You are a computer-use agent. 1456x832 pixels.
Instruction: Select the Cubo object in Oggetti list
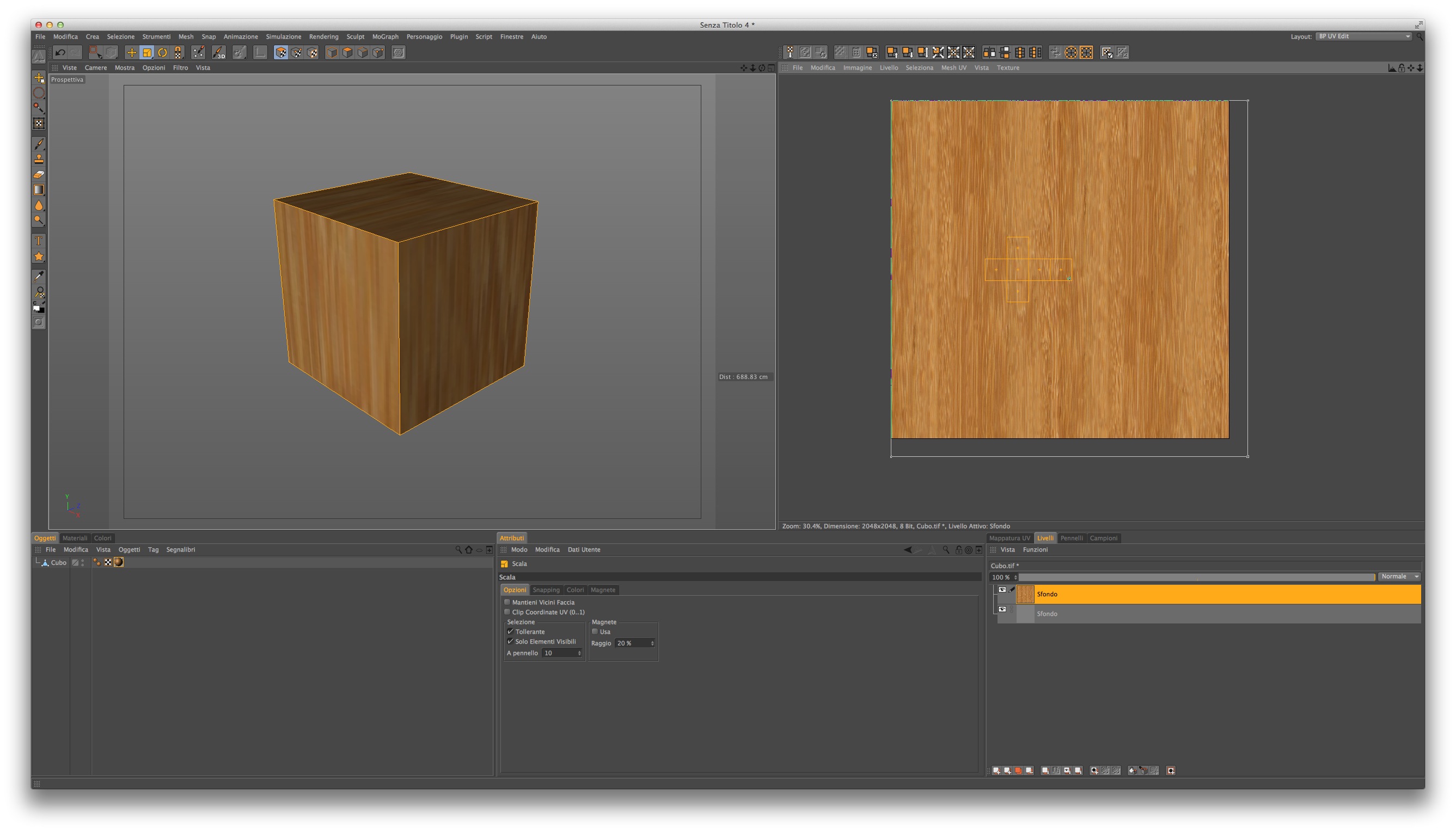click(x=58, y=562)
